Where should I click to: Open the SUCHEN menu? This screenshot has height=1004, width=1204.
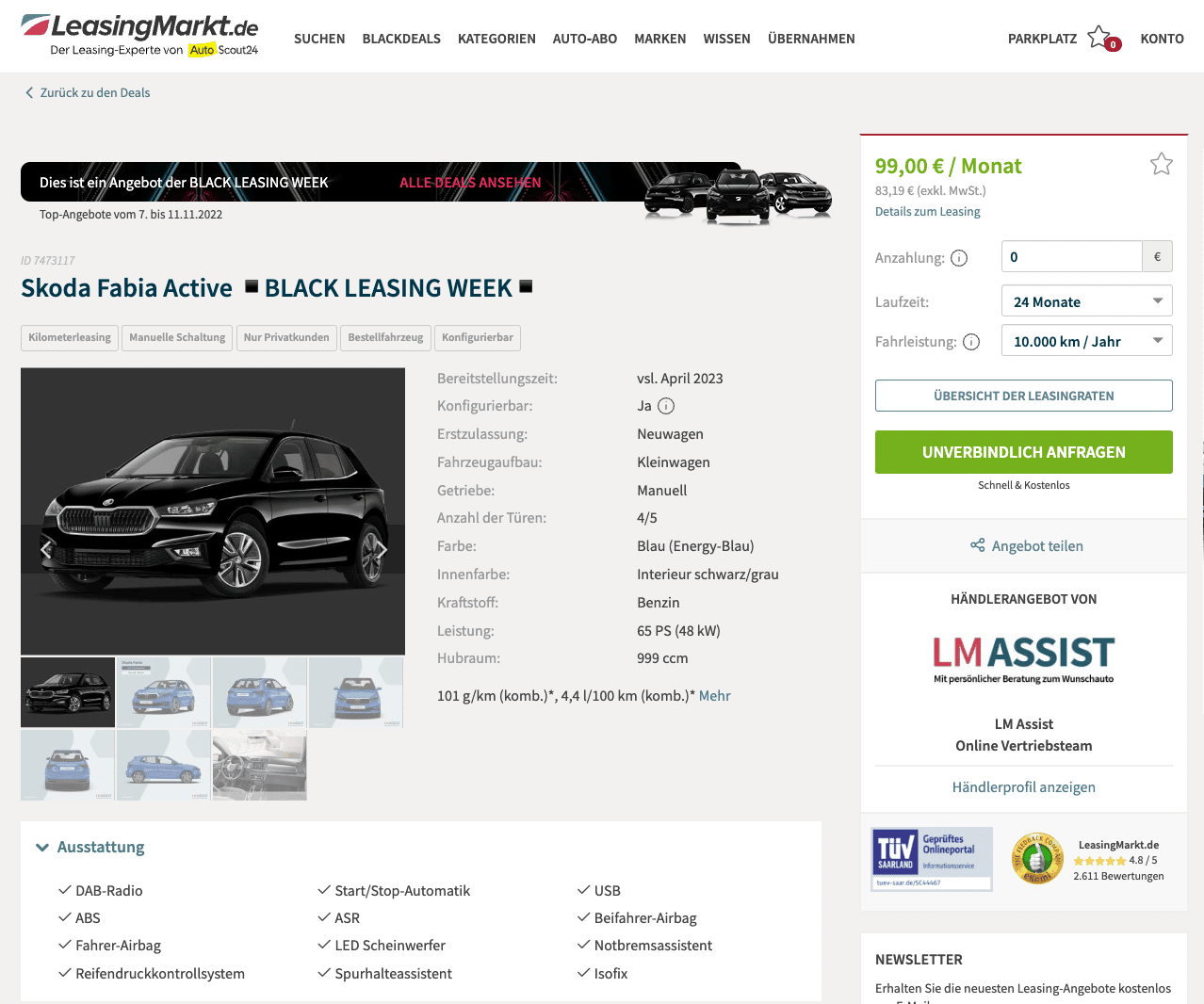click(x=319, y=39)
